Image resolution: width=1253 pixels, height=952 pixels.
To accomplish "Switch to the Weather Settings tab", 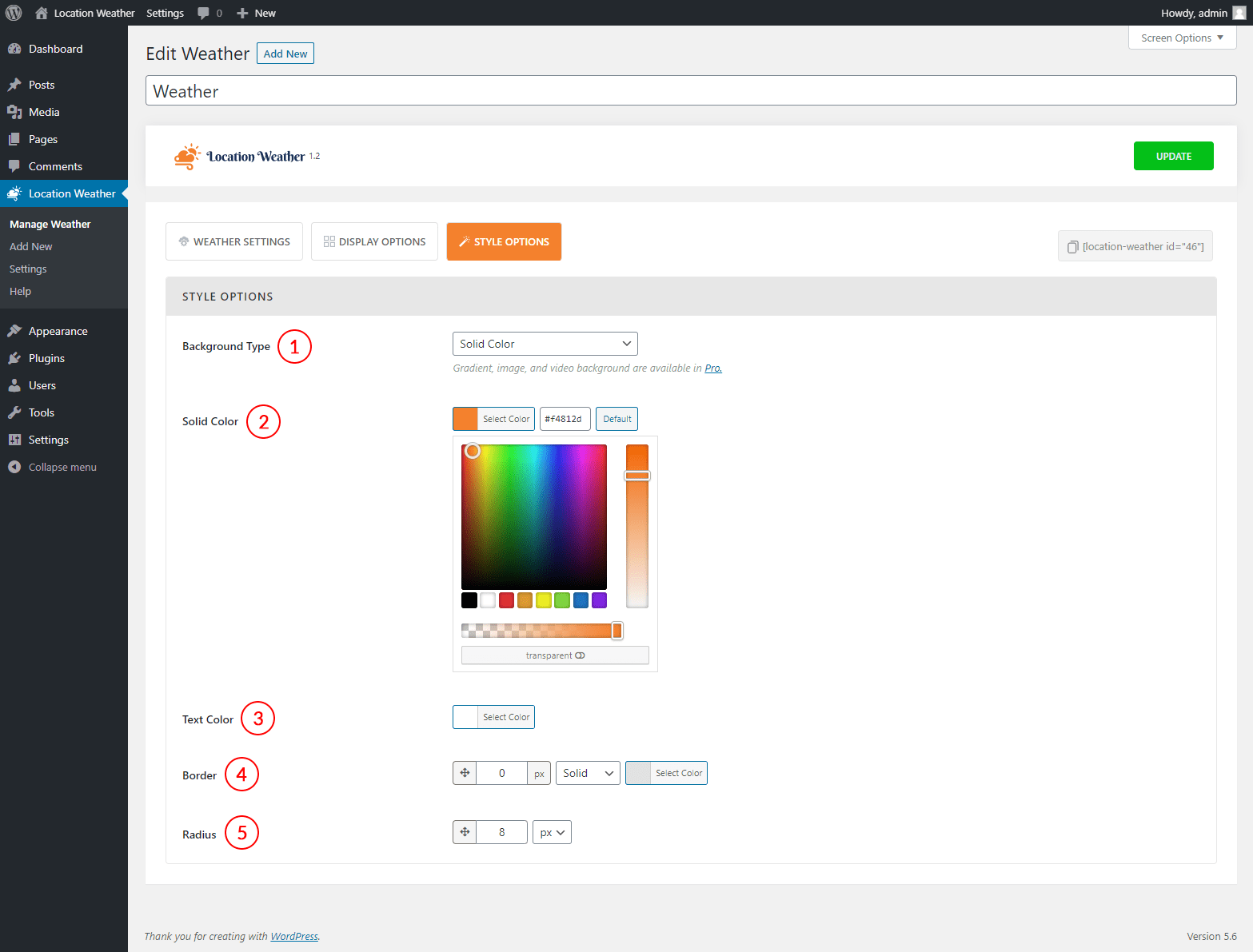I will [x=234, y=241].
